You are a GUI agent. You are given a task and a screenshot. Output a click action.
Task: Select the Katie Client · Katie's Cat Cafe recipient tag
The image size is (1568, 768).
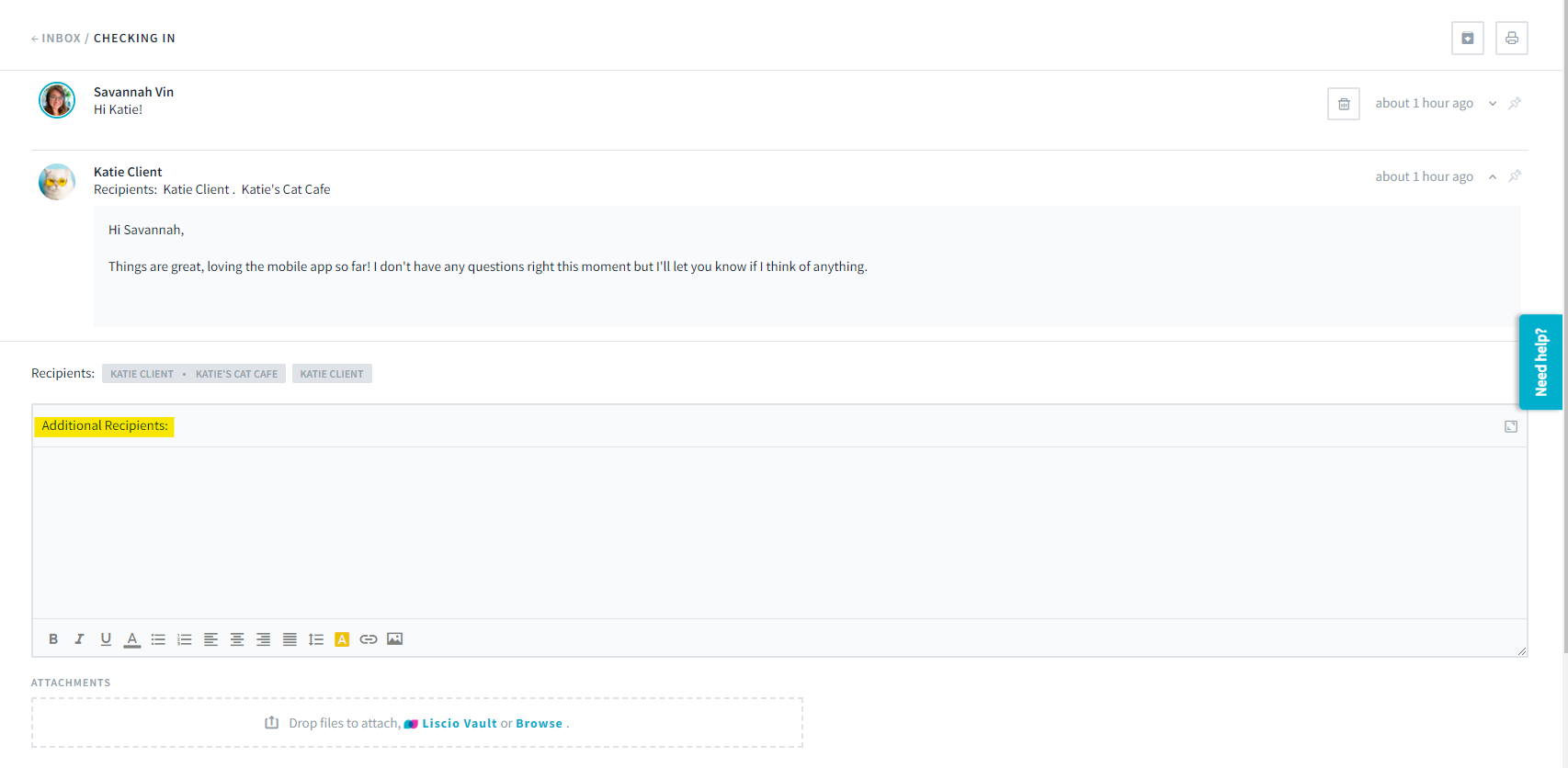[194, 374]
